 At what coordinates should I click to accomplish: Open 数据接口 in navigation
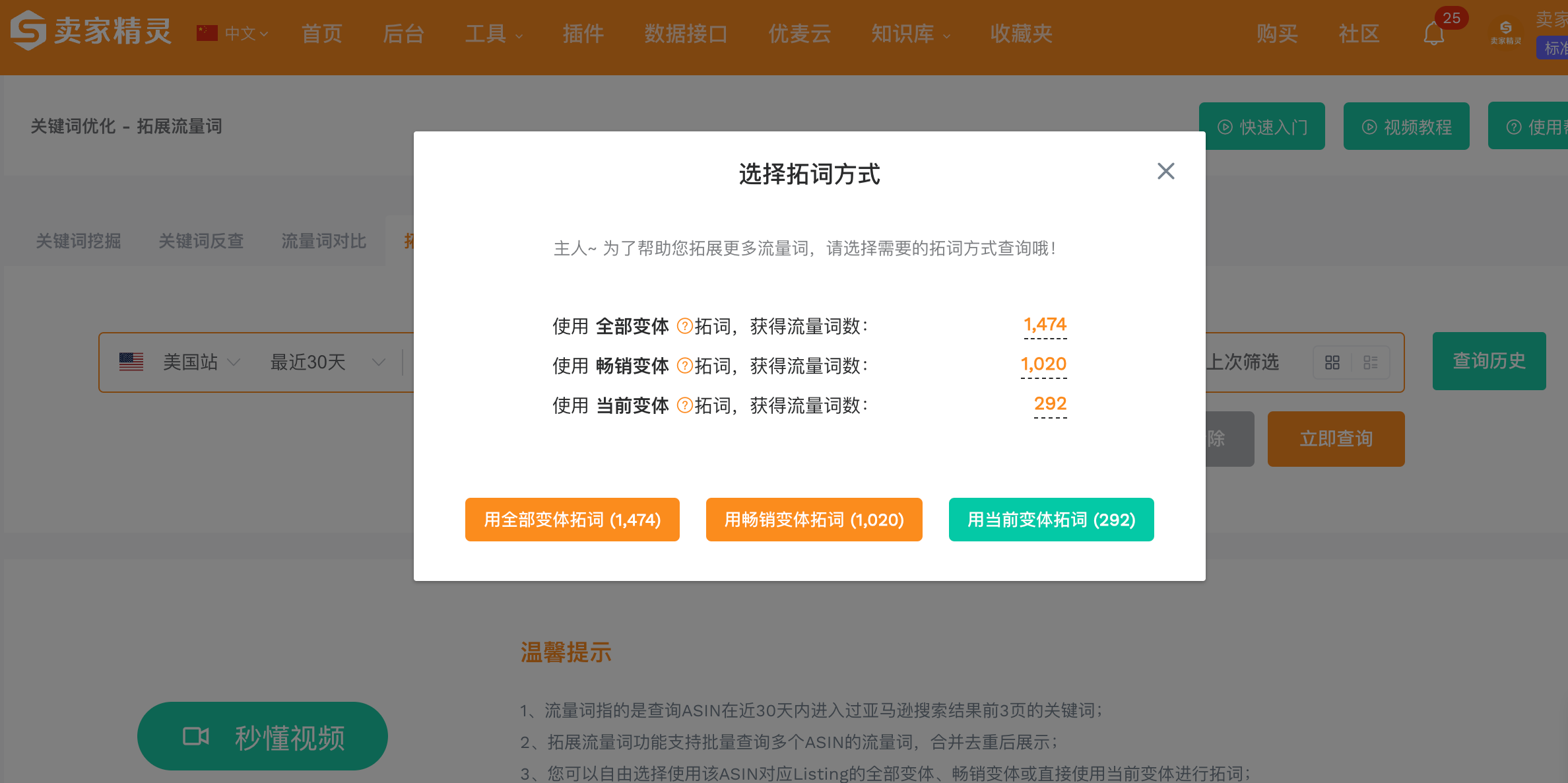[x=686, y=33]
